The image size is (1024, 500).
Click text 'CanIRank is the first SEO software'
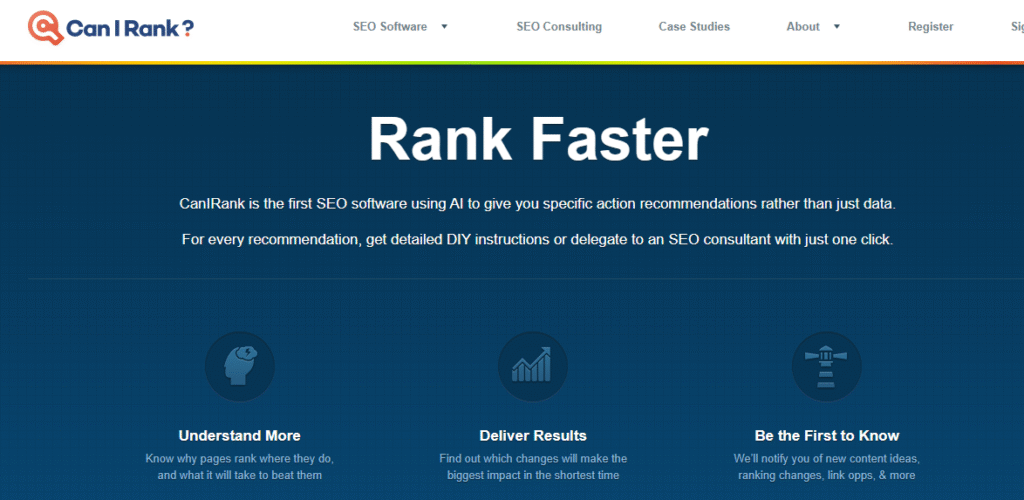tap(293, 204)
